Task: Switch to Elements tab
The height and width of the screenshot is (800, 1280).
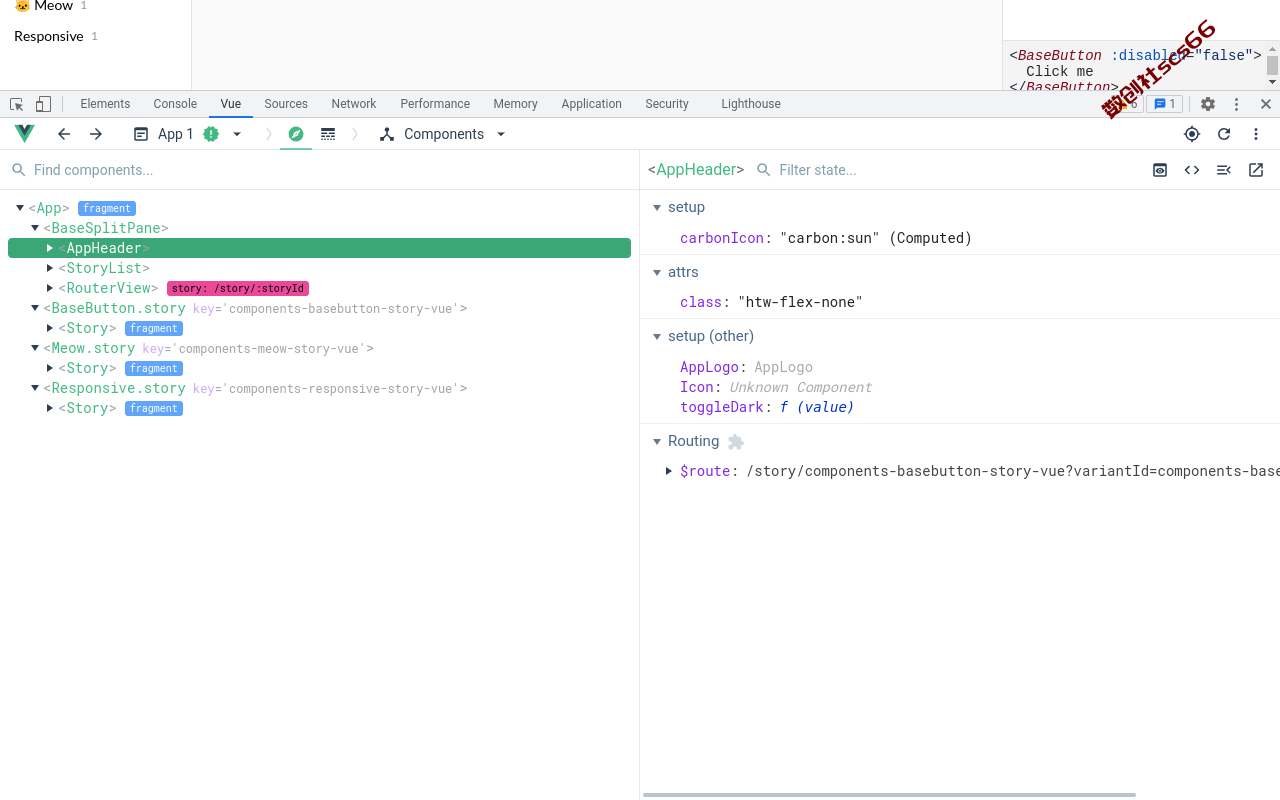Action: [x=105, y=104]
